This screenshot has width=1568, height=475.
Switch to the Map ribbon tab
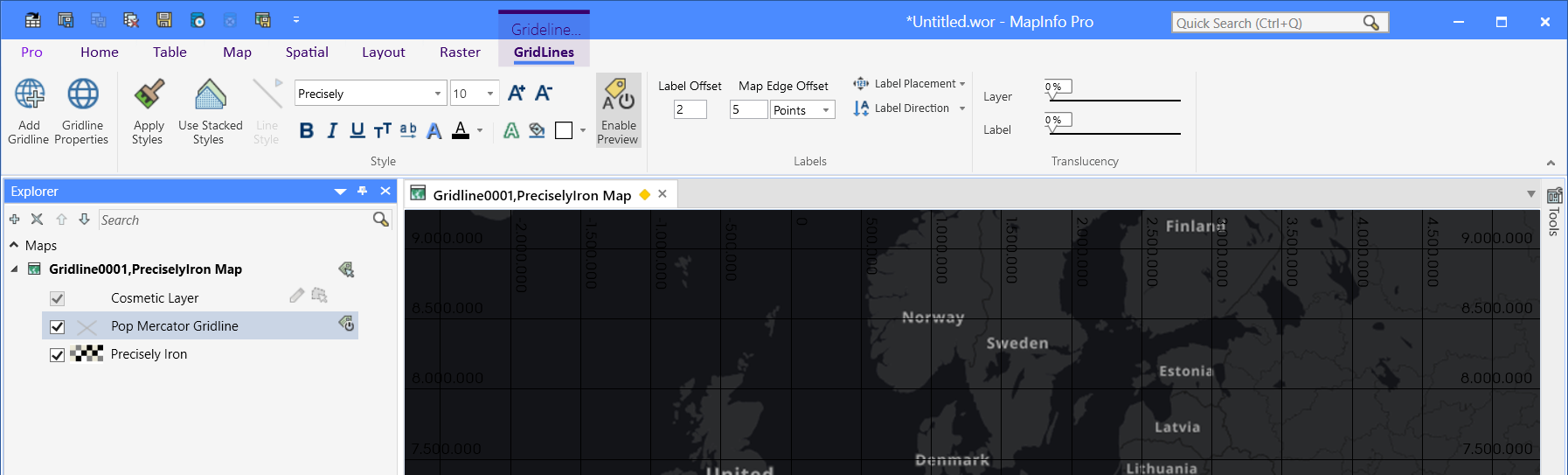pyautogui.click(x=237, y=52)
